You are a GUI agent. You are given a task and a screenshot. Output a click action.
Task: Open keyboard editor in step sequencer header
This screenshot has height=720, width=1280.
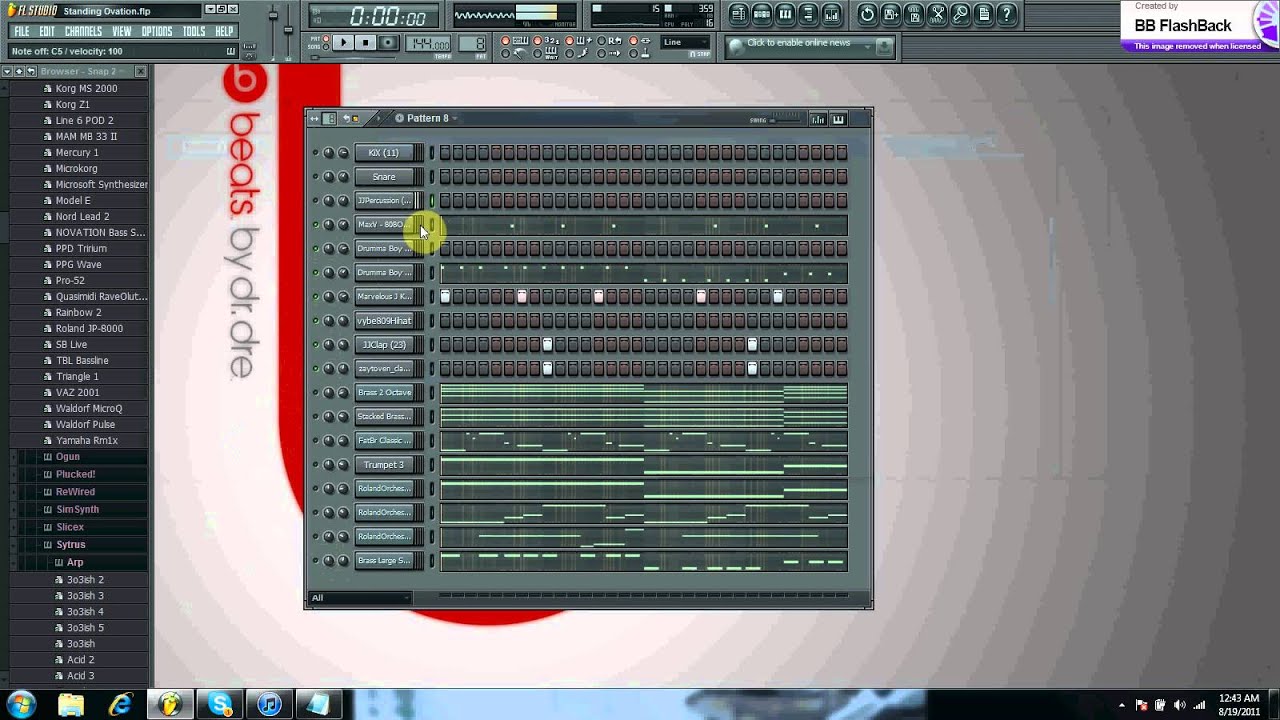[x=838, y=119]
